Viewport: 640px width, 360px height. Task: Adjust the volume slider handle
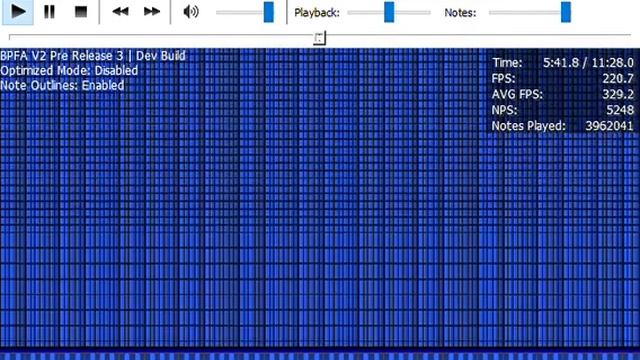269,12
